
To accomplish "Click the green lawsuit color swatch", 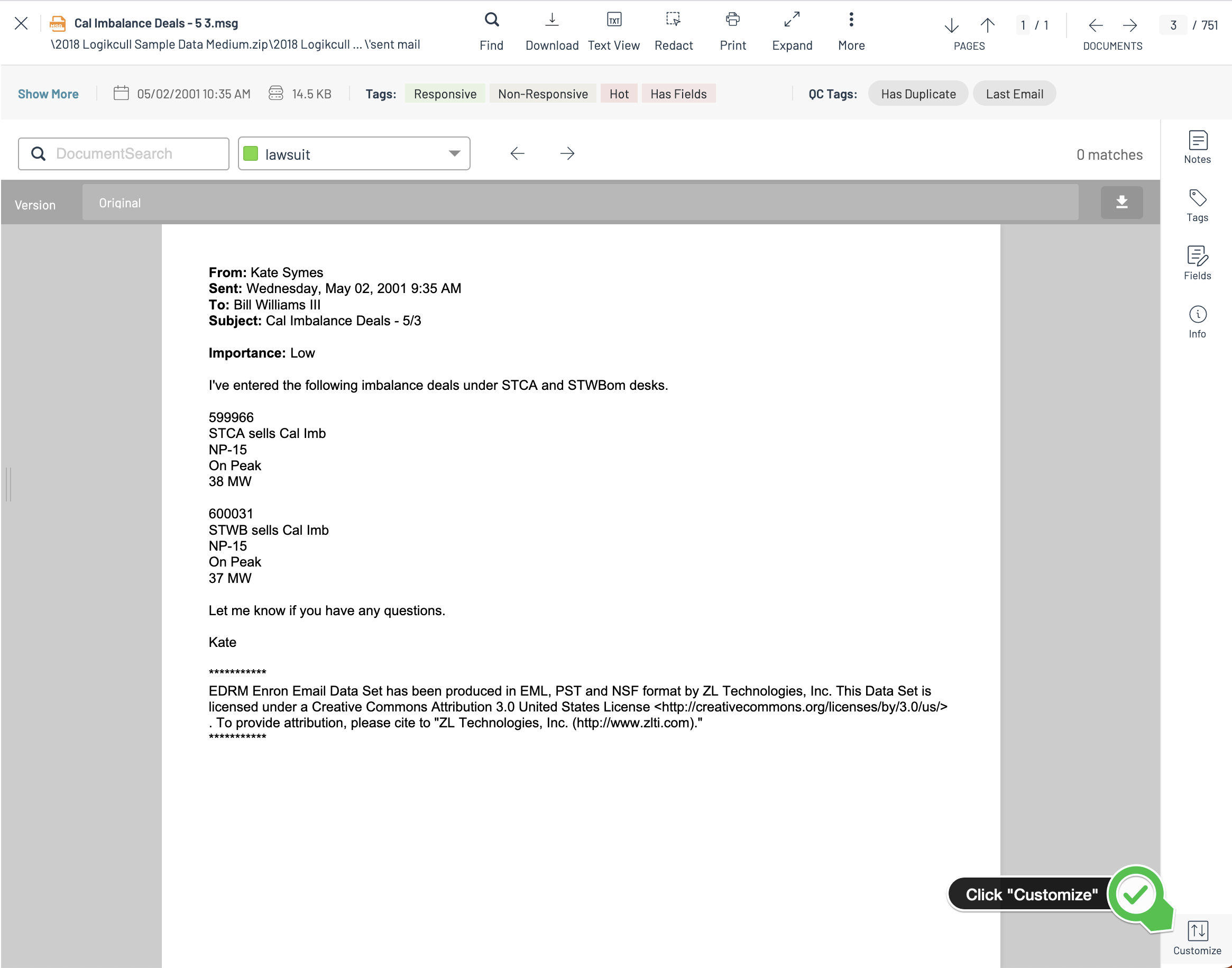I will (251, 153).
